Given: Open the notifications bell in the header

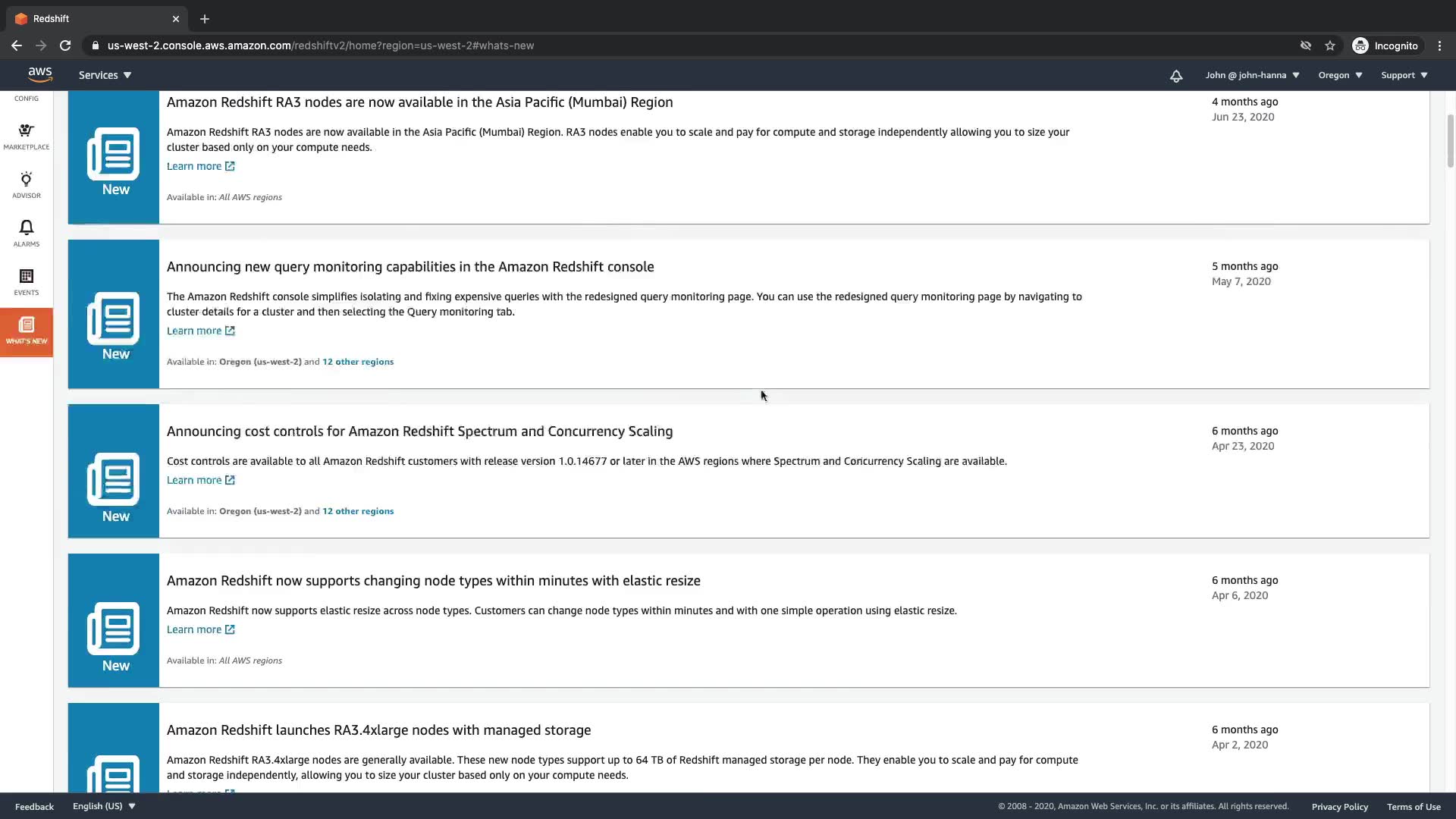Looking at the screenshot, I should (x=1175, y=75).
